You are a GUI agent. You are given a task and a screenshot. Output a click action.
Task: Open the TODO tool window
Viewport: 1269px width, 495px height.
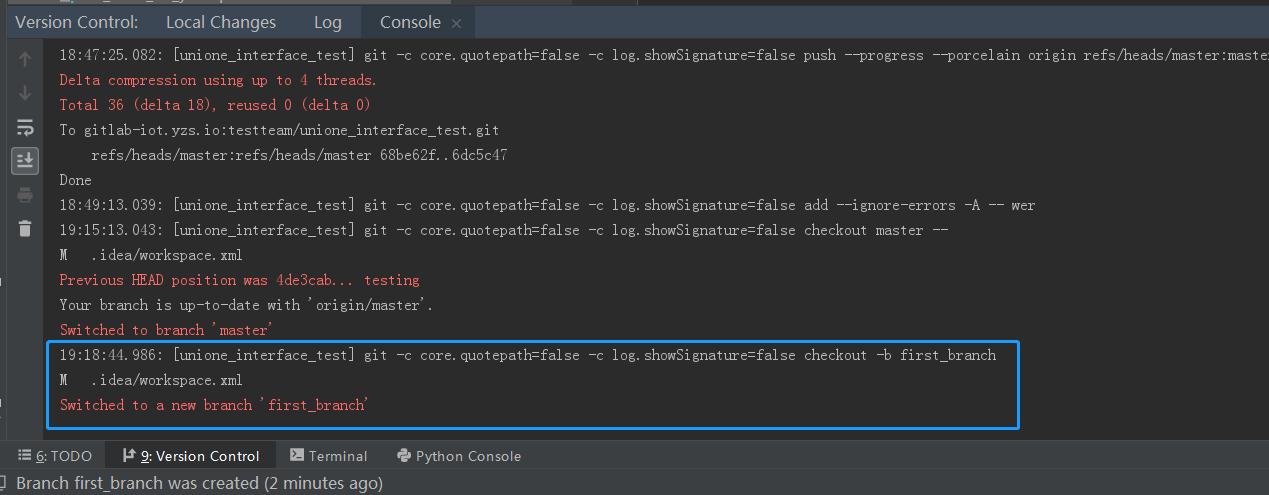pos(56,456)
